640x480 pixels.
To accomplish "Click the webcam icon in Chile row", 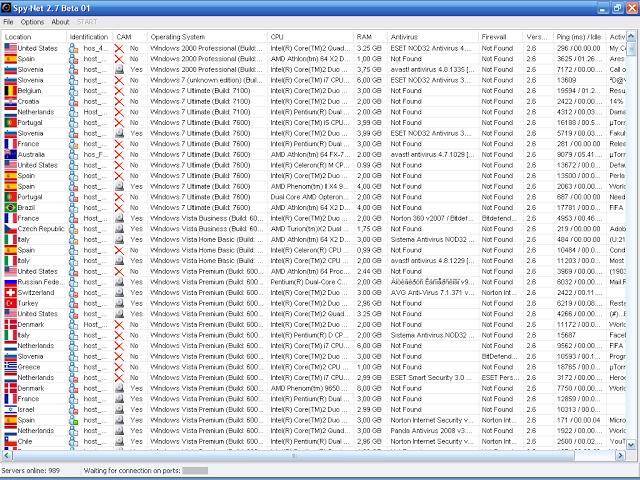I will [x=119, y=441].
